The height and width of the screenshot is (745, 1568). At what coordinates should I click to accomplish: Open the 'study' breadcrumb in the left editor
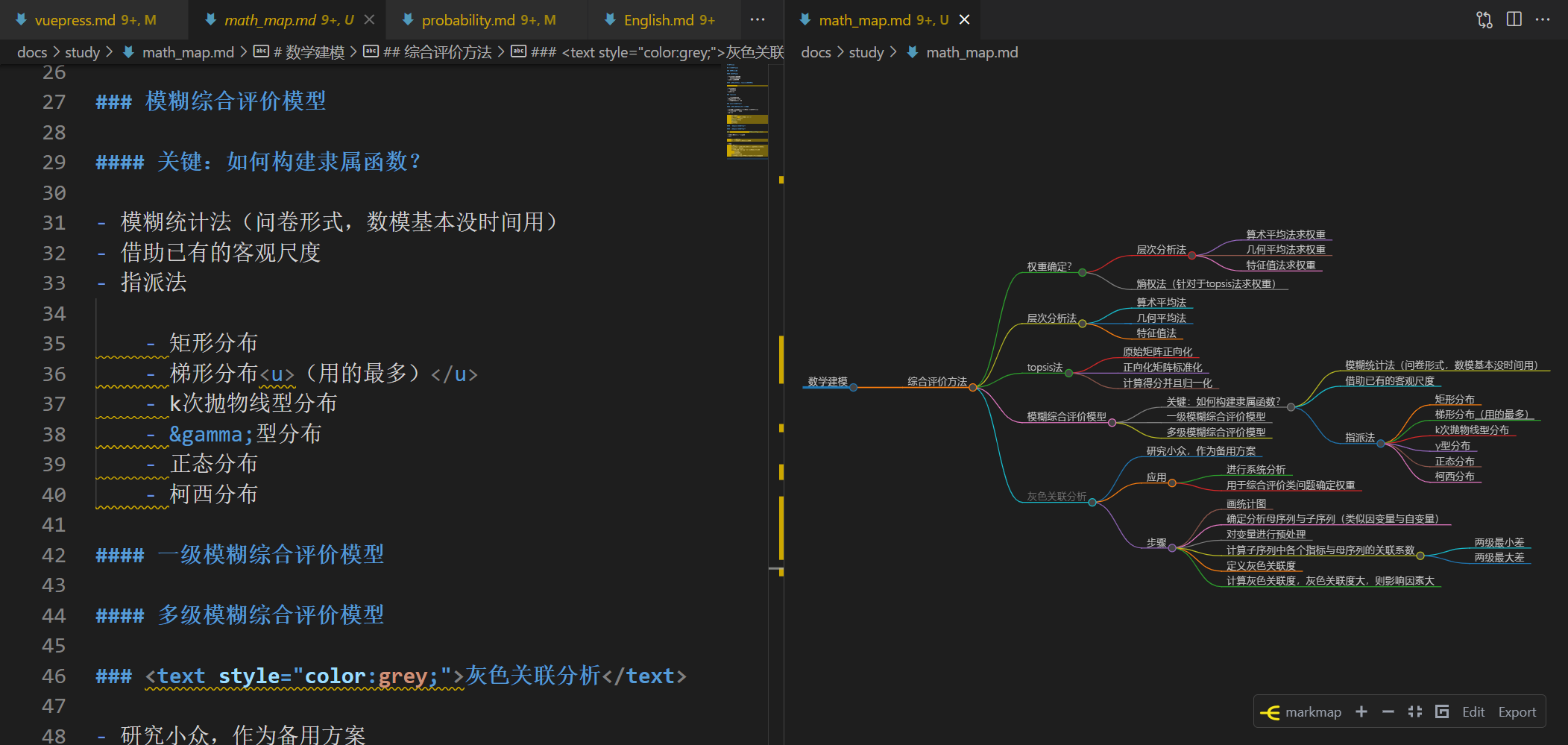(82, 52)
